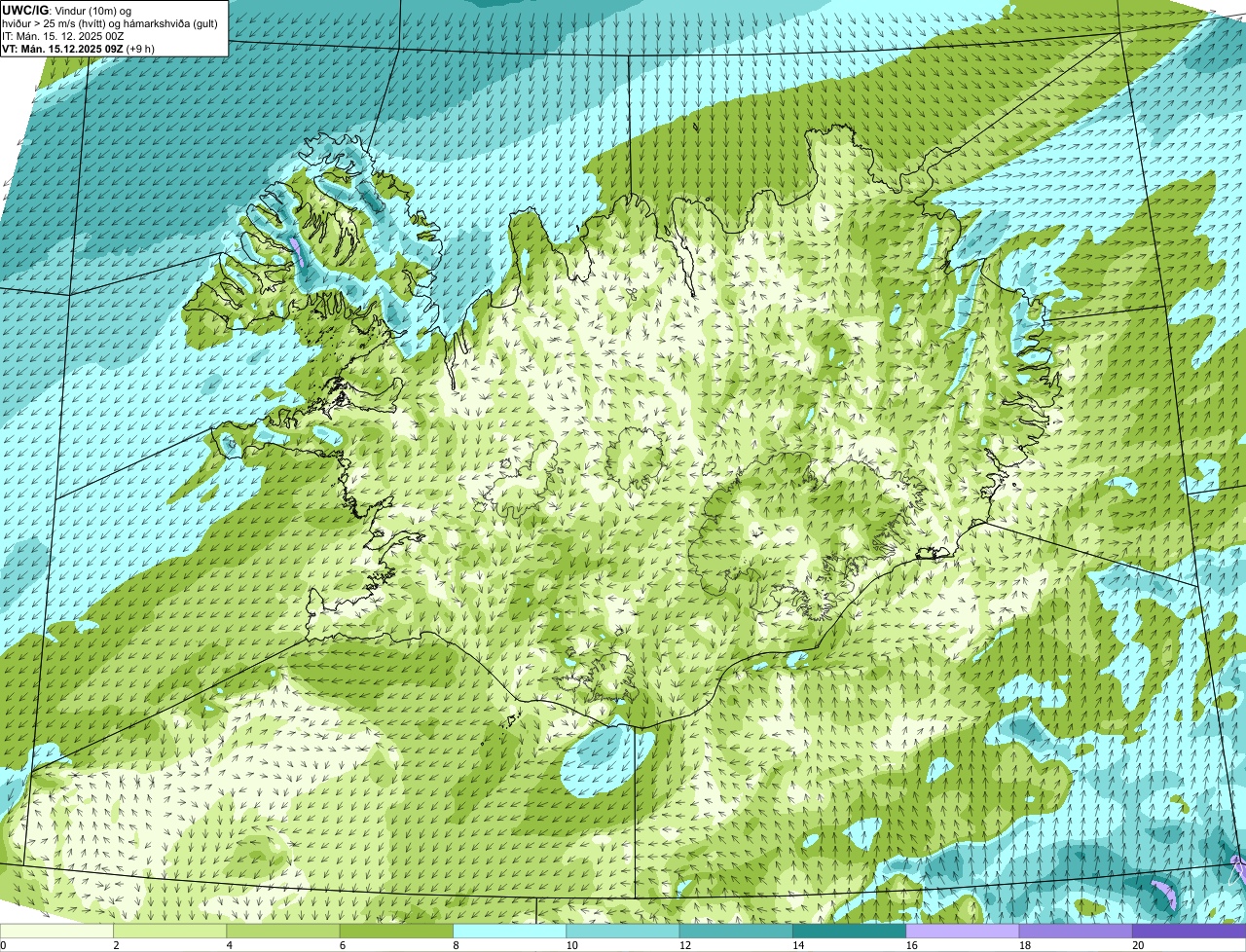Image resolution: width=1246 pixels, height=952 pixels.
Task: Click the 16–18 m/s light purple legend swatch
Action: pos(963,931)
